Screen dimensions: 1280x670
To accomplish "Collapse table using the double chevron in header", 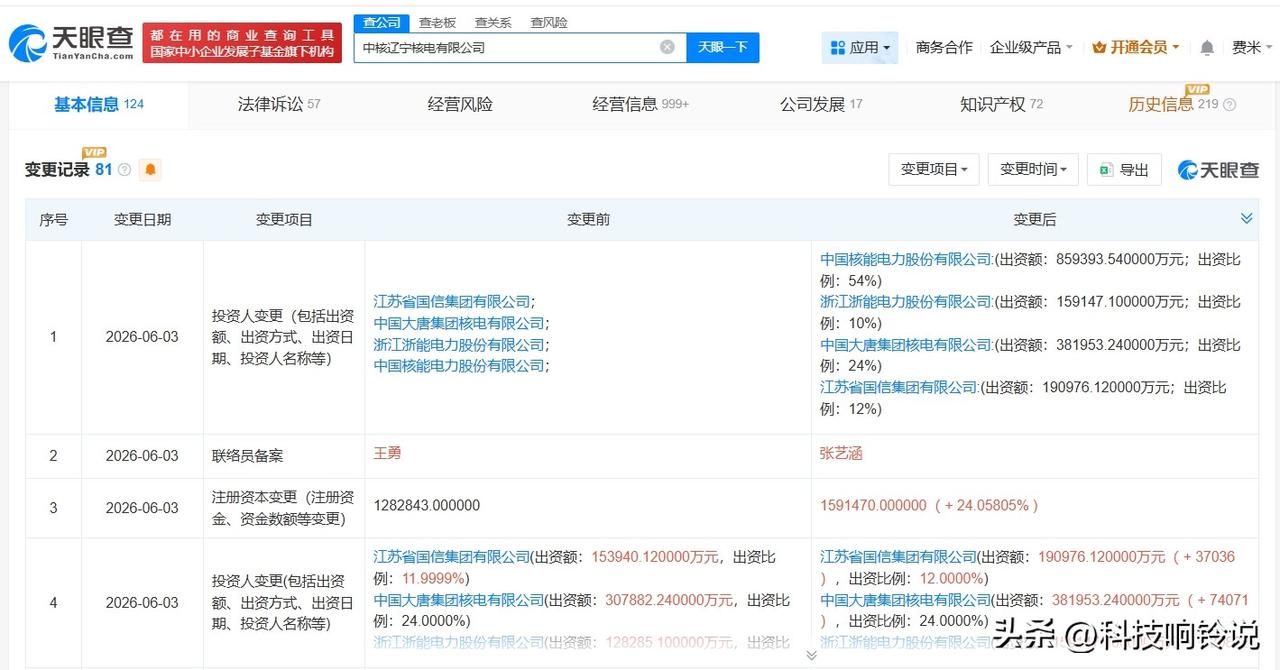I will coord(1246,218).
